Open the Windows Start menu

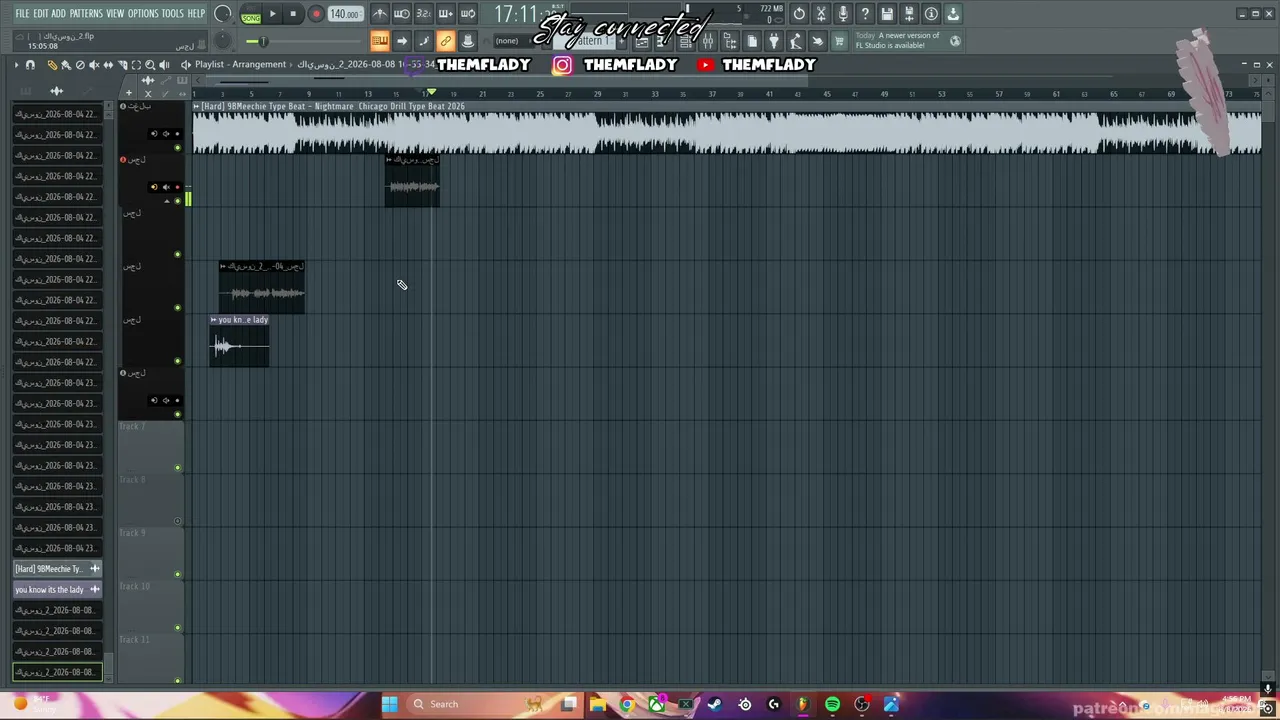tap(390, 704)
